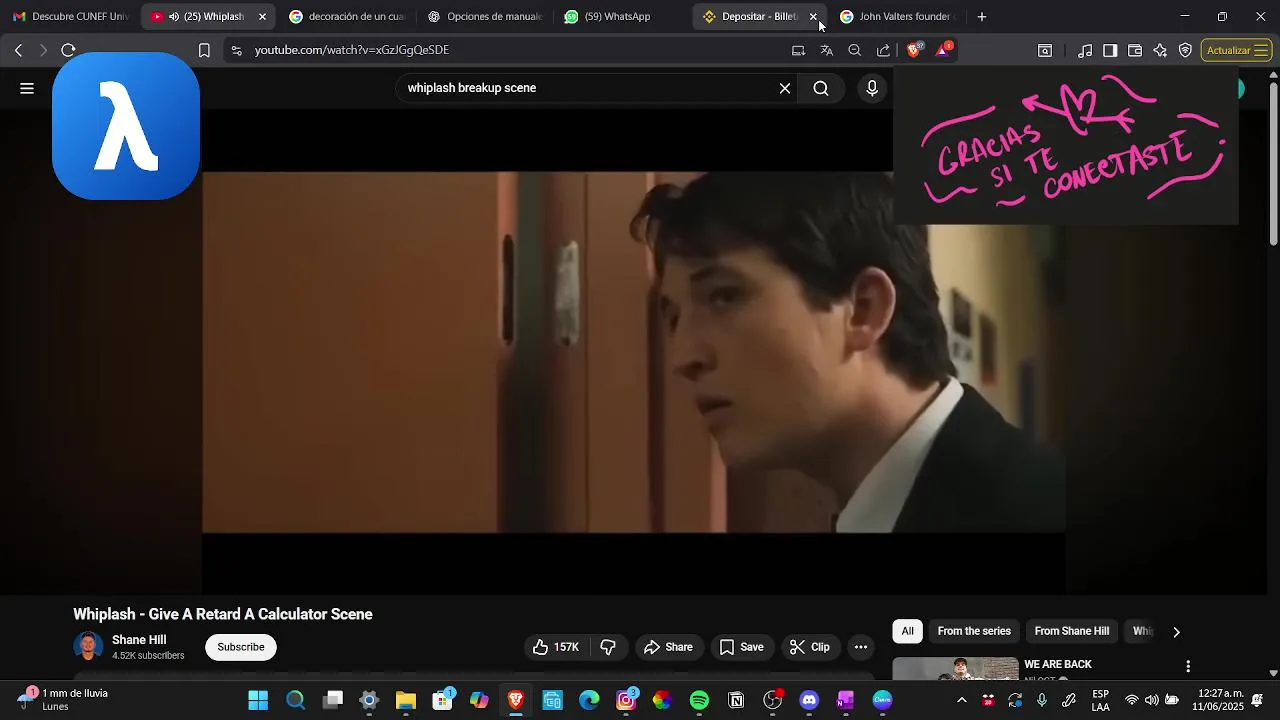This screenshot has height=720, width=1280.
Task: Open the more actions three-dot menu
Action: [x=861, y=647]
